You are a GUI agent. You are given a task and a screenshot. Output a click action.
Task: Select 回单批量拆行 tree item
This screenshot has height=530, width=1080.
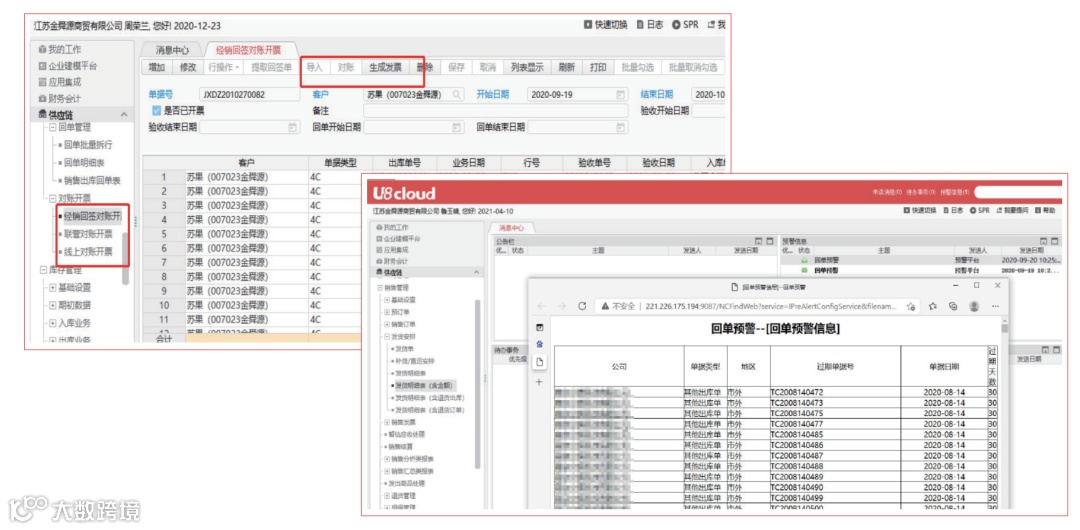88,145
